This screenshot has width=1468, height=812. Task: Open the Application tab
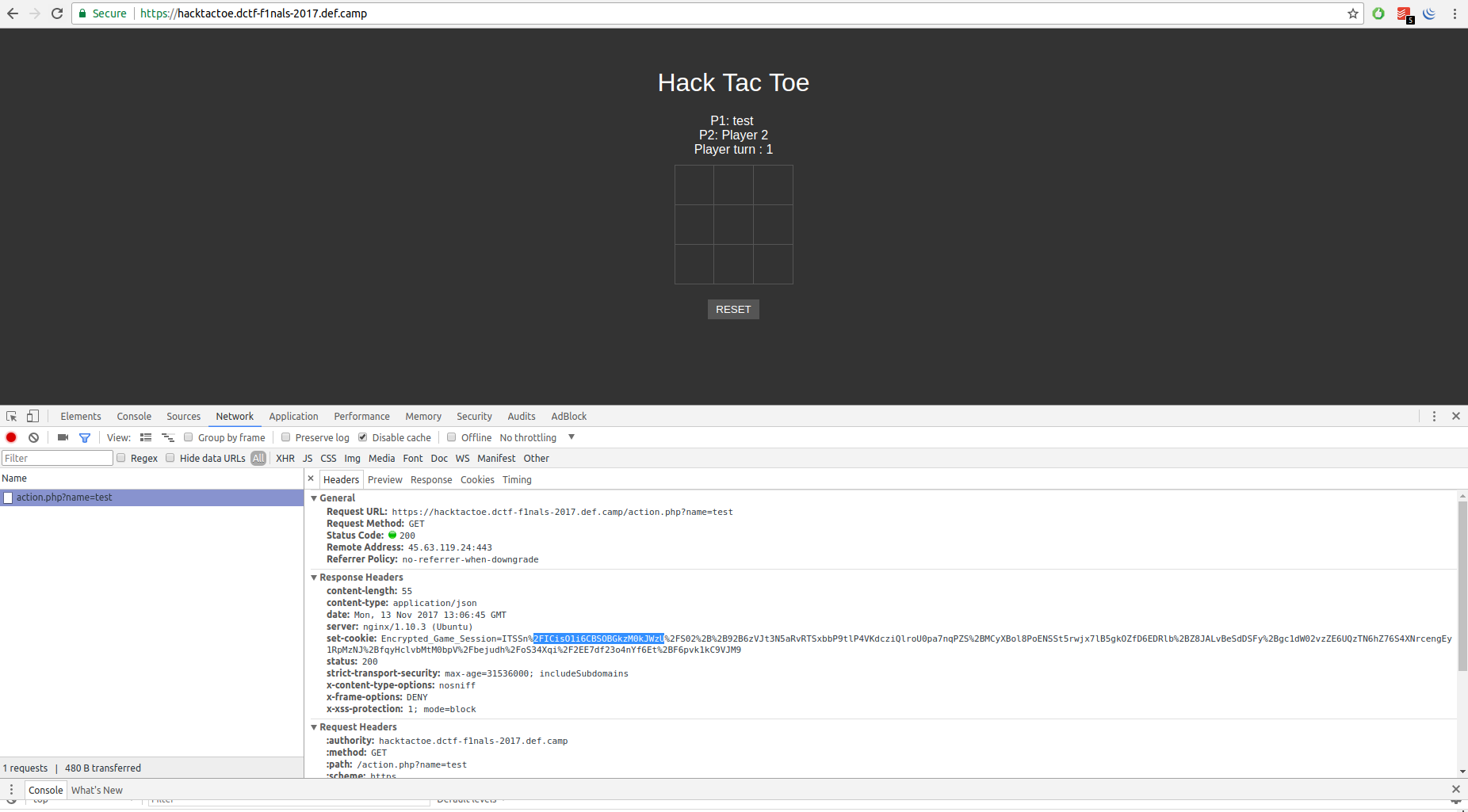coord(293,416)
